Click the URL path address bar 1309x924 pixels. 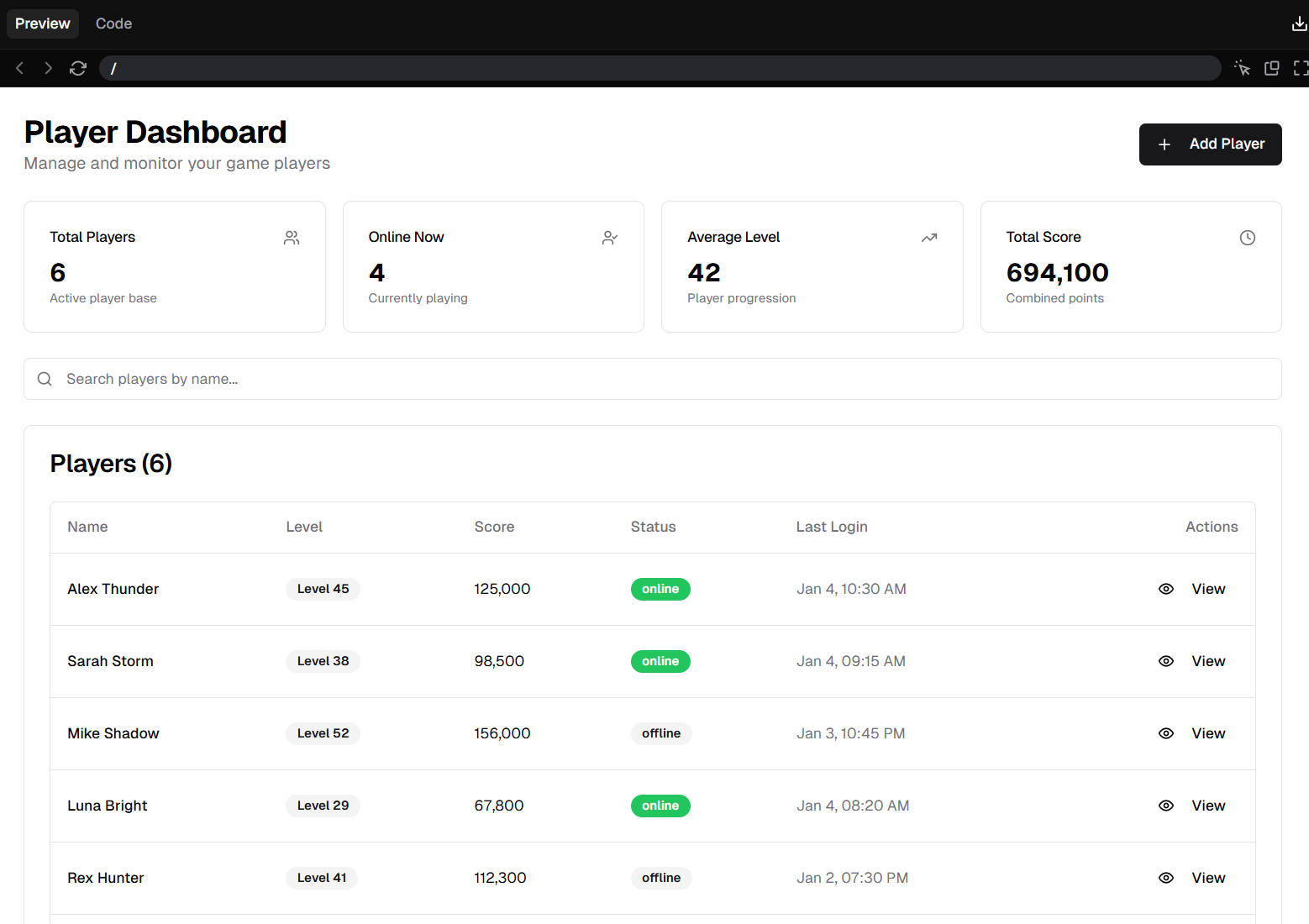660,68
